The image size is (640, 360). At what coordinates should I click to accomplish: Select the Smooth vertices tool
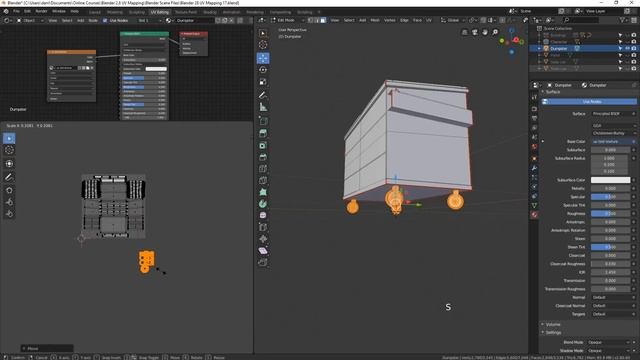point(263,215)
